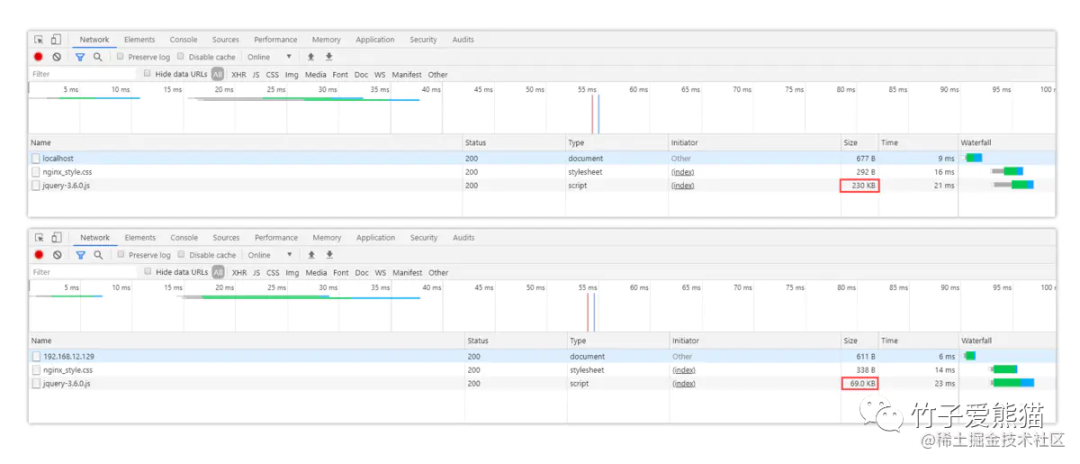This screenshot has width=1080, height=464.
Task: Filter by JS in the localhost panel
Action: 256,74
